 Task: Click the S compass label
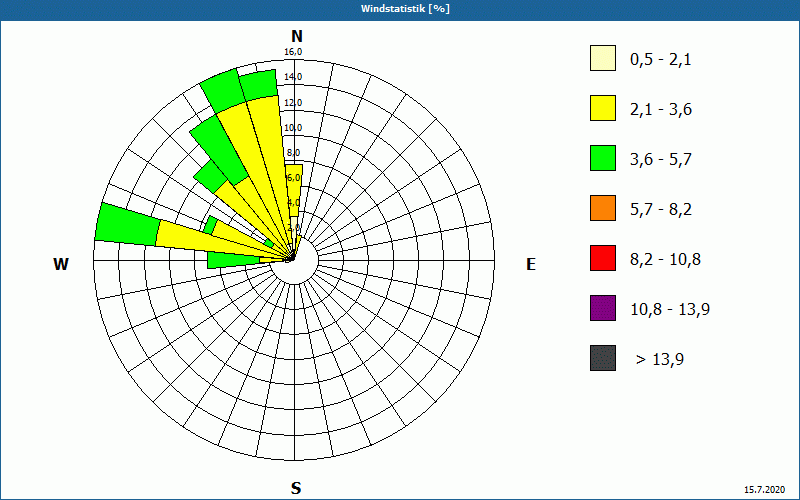tap(296, 489)
